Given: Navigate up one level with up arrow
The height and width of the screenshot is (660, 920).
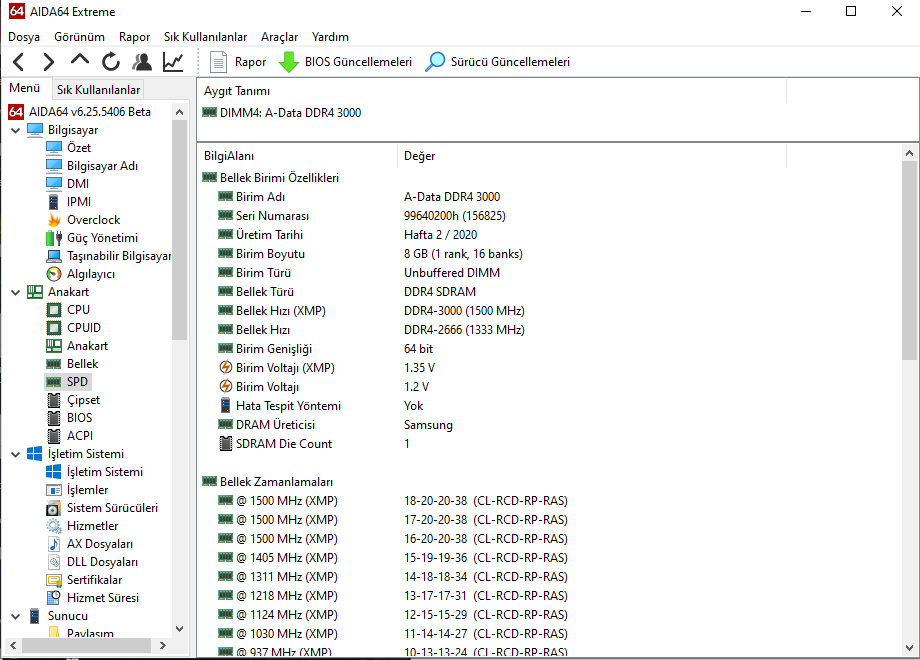Looking at the screenshot, I should pyautogui.click(x=80, y=60).
